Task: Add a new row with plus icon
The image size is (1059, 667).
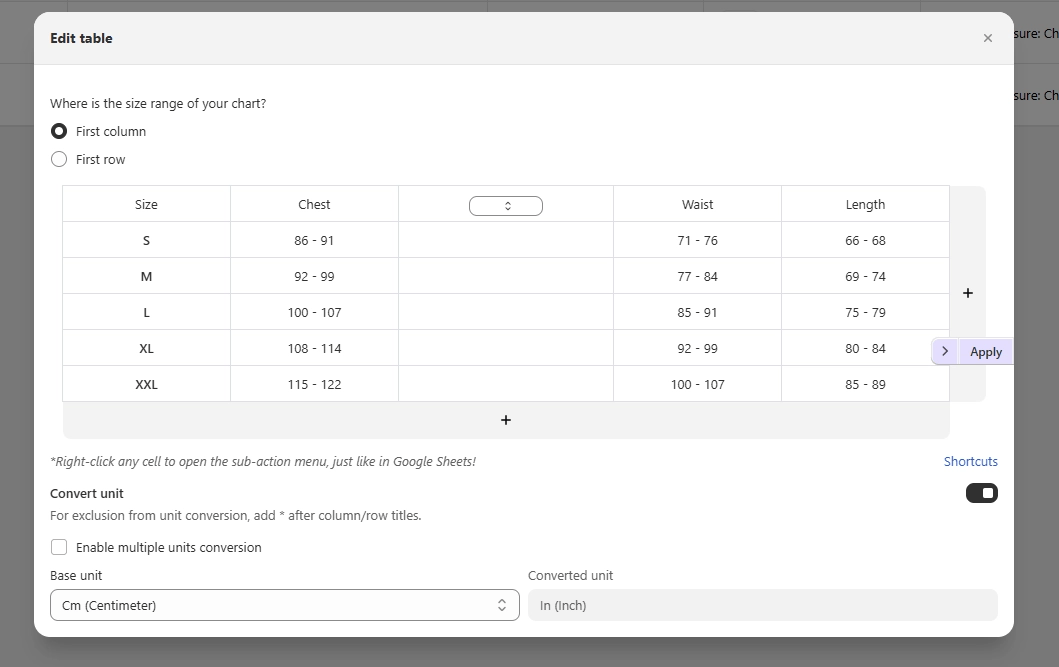Action: point(506,420)
